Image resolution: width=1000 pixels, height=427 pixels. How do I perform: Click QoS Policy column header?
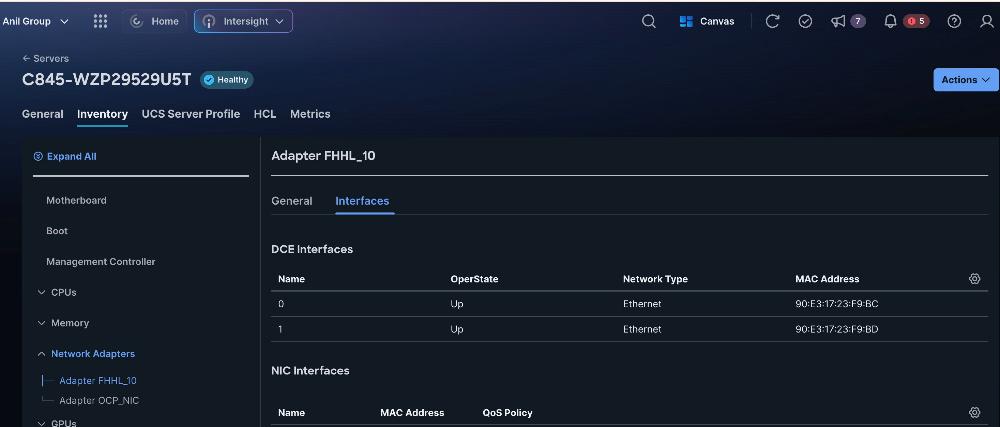(508, 412)
